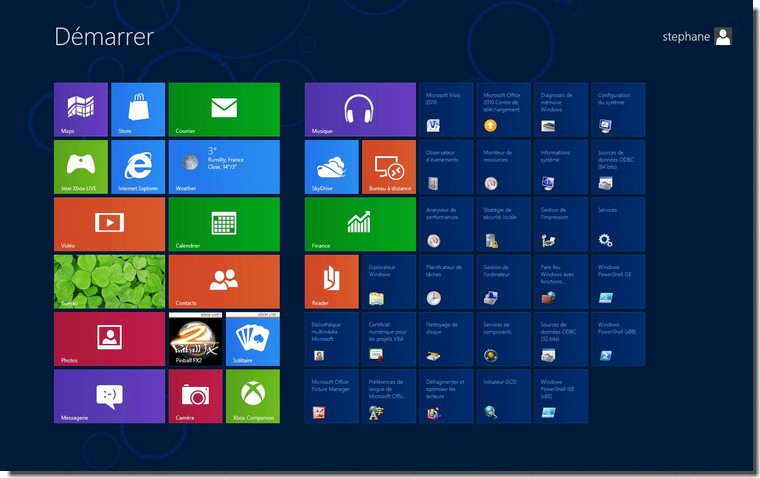Open the Vidéo tile

110,224
